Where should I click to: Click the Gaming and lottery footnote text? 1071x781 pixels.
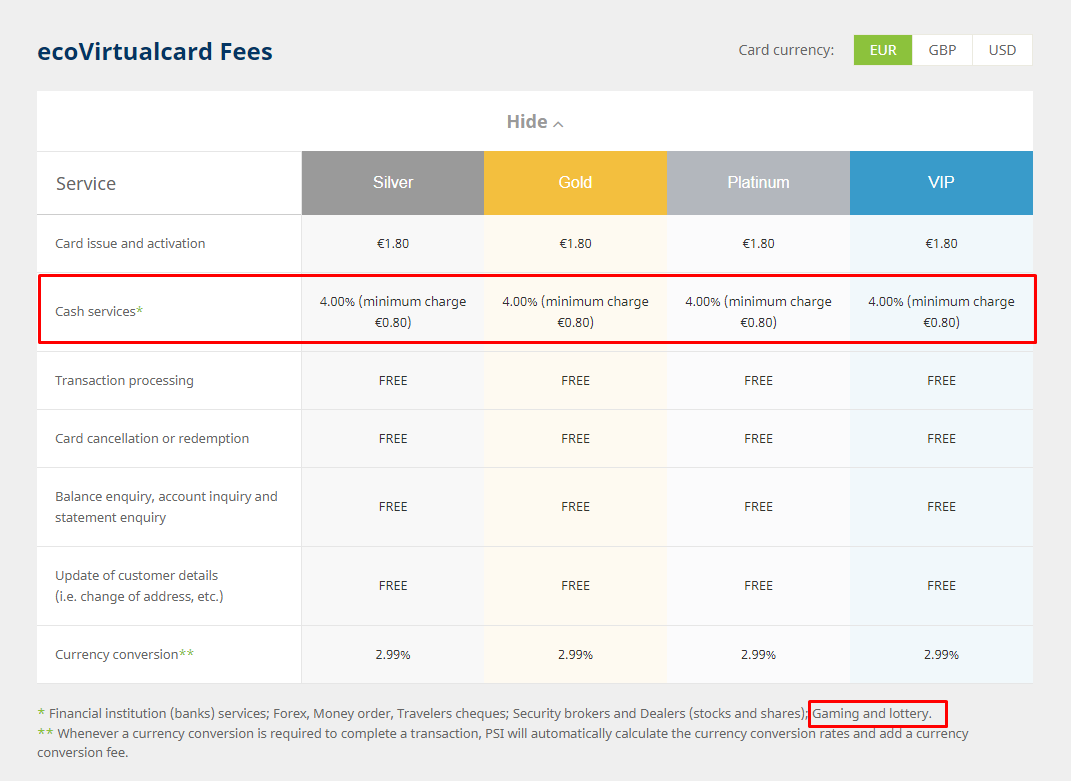click(x=872, y=713)
